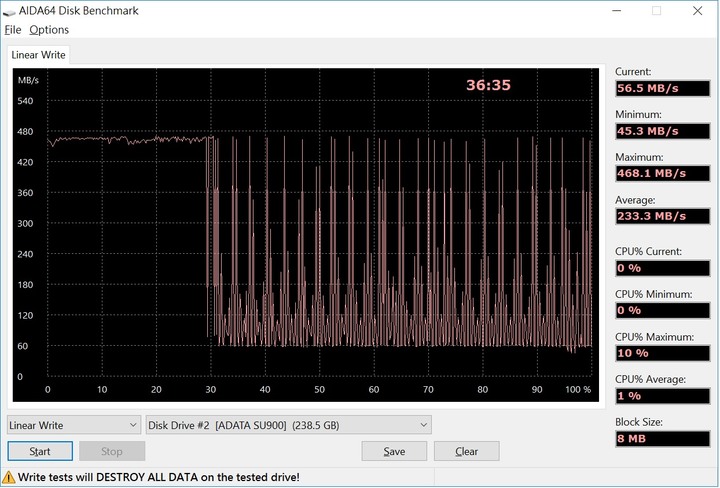Click the AIDA64 disk icon in title bar
Image resolution: width=720 pixels, height=488 pixels.
pos(9,11)
